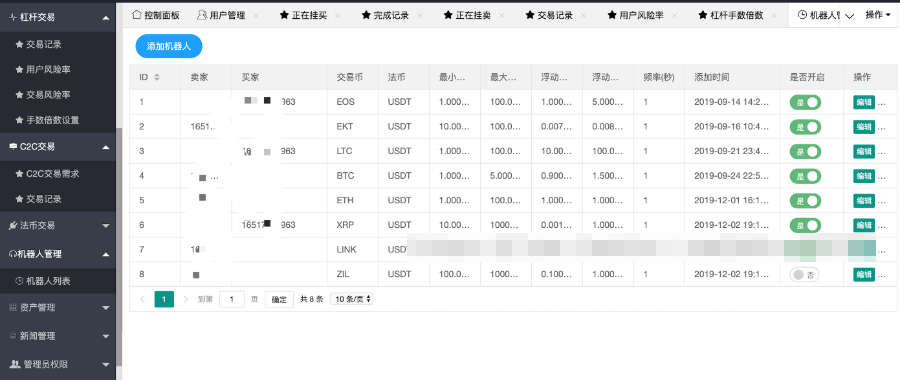This screenshot has height=380, width=900.
Task: Switch to the 正在挂卖 tab
Action: [467, 15]
